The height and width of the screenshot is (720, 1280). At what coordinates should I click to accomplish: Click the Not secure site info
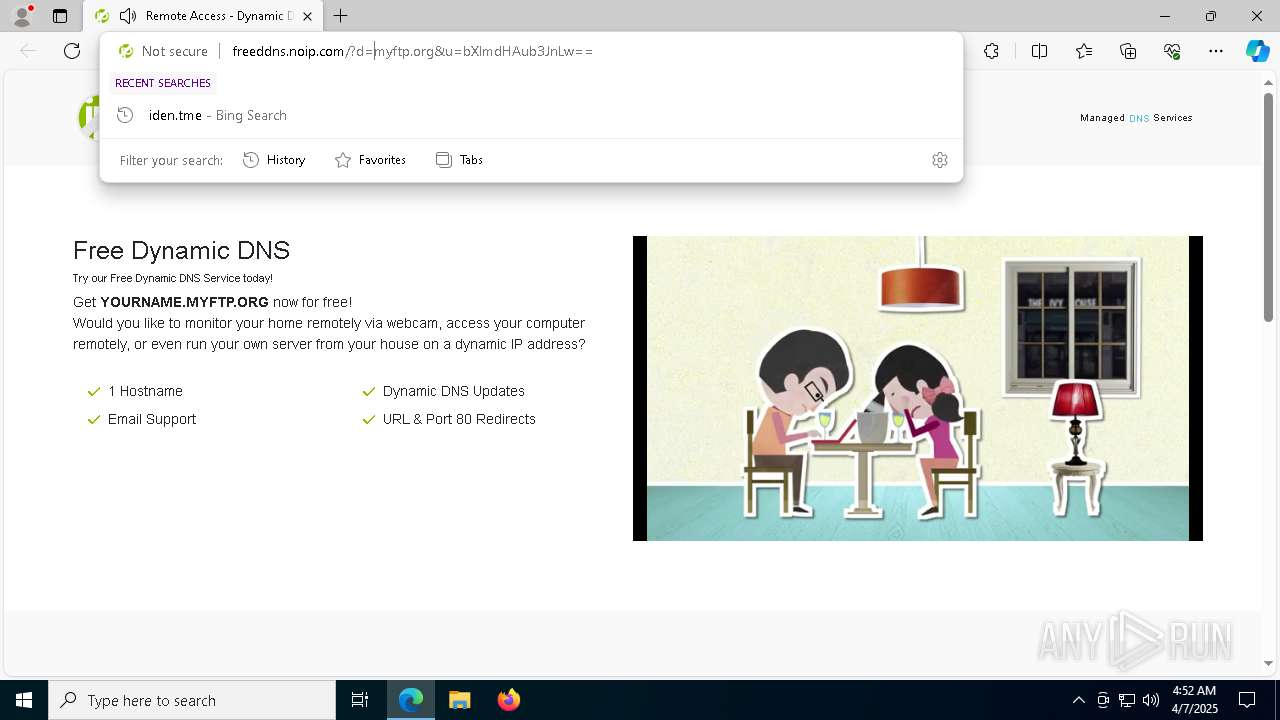(x=163, y=51)
